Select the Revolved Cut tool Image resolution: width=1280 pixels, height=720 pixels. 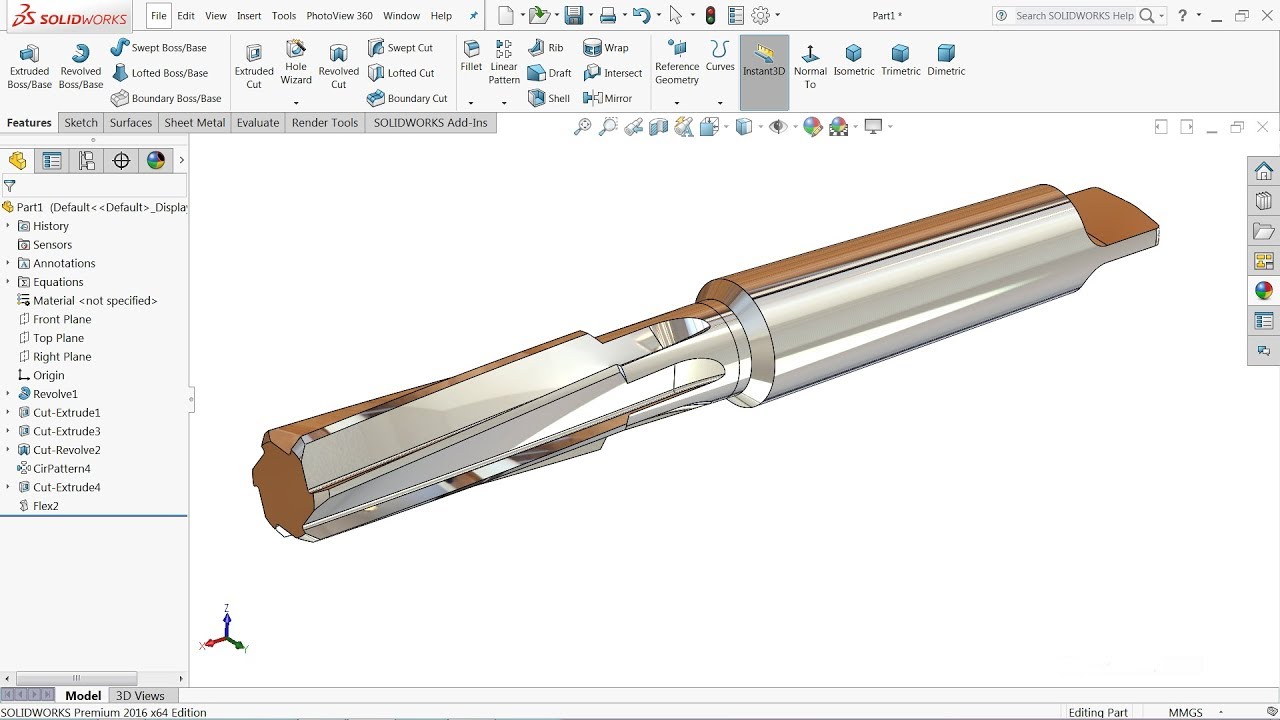(x=339, y=66)
